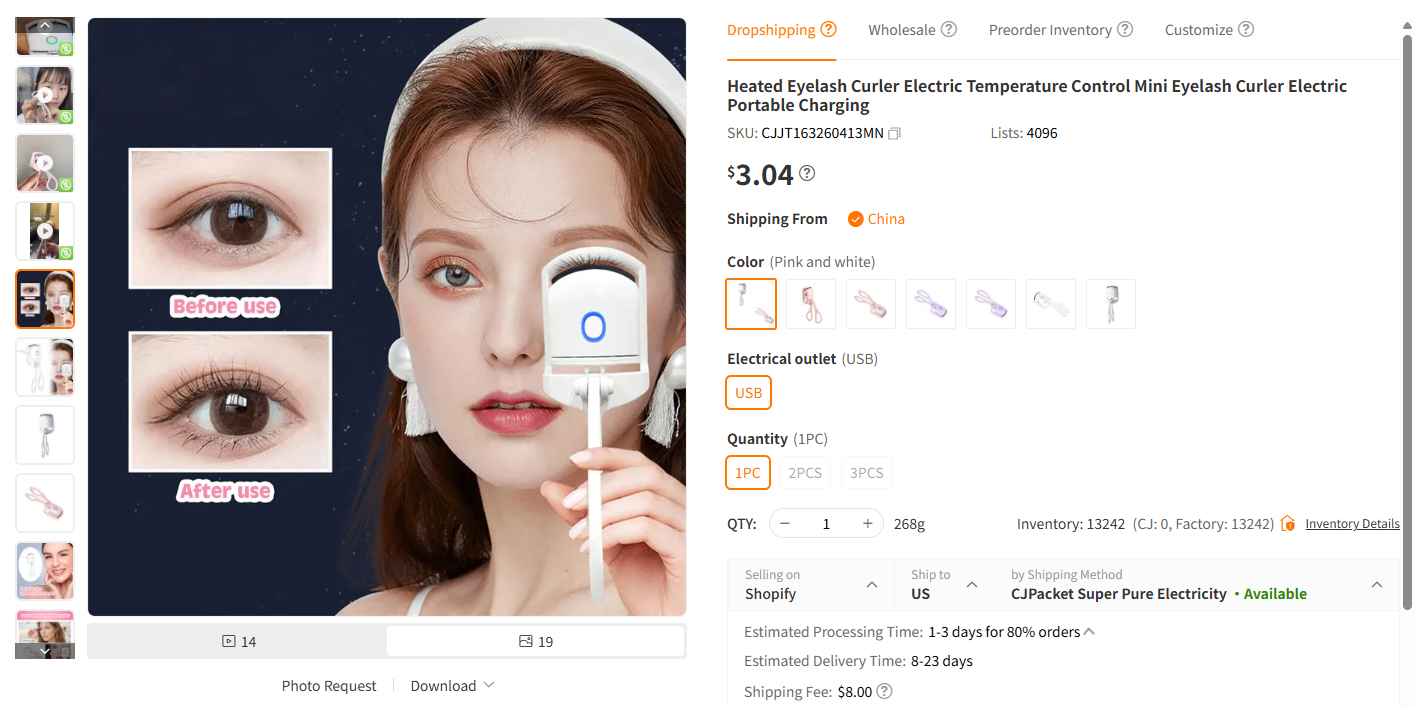1425x706 pixels.
Task: Select the USB electrical outlet option
Action: [748, 392]
